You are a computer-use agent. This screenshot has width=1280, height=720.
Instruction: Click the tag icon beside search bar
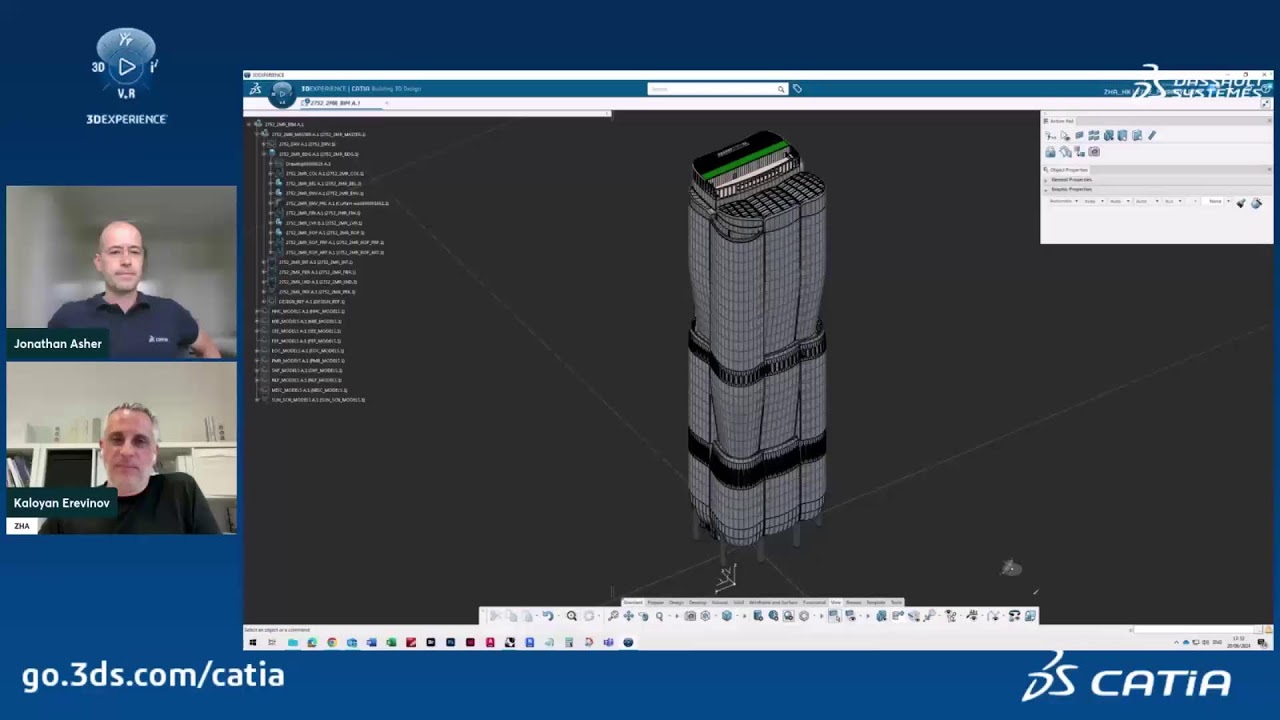797,89
